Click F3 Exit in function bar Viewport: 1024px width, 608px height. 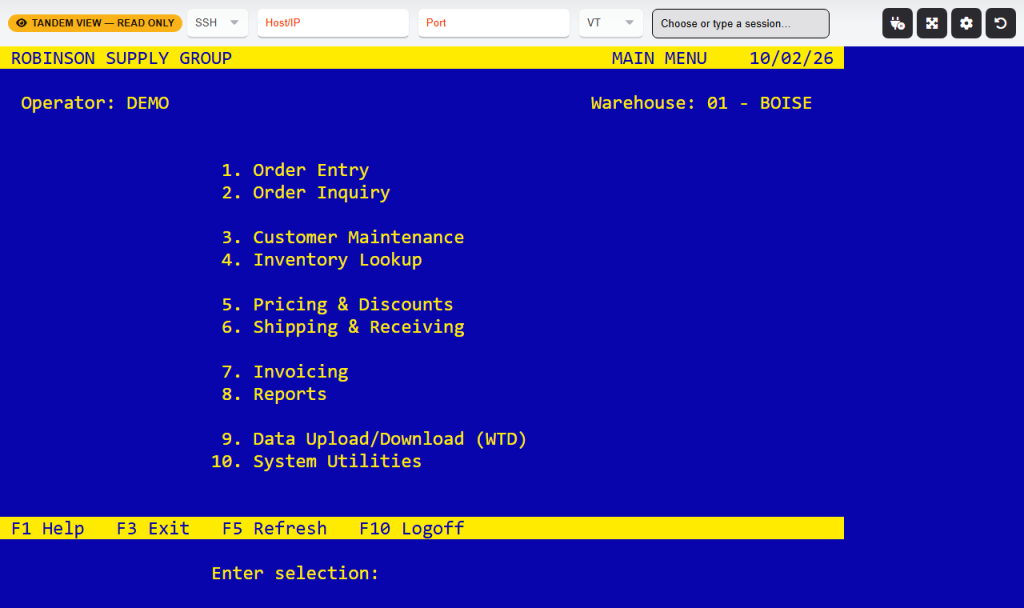click(153, 528)
